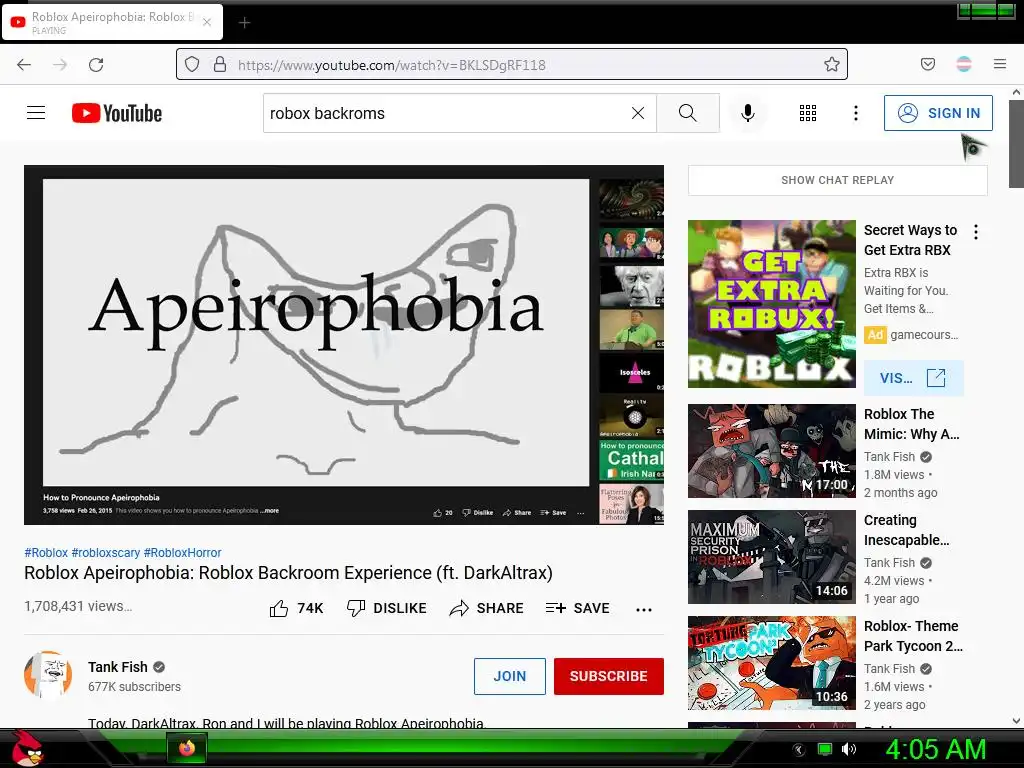Click the address bar URL

coord(392,65)
